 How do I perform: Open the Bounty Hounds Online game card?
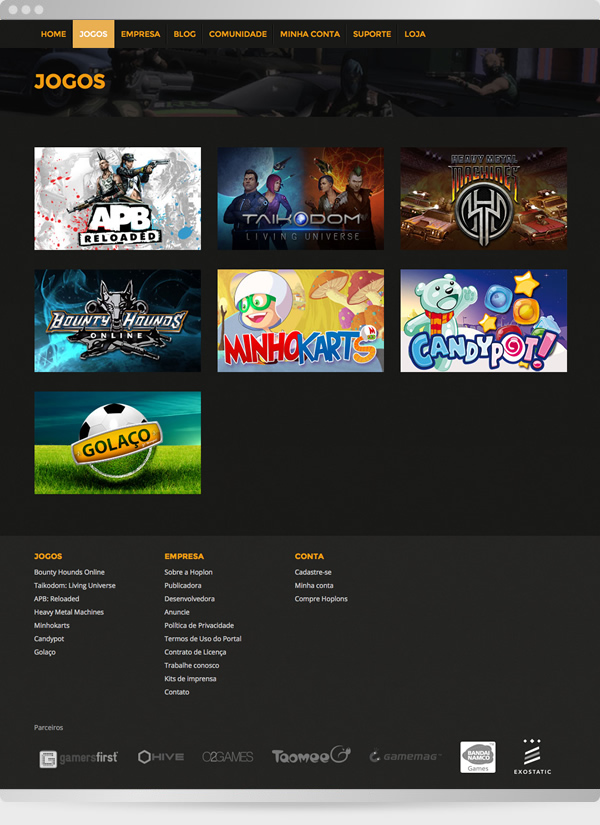pyautogui.click(x=117, y=320)
